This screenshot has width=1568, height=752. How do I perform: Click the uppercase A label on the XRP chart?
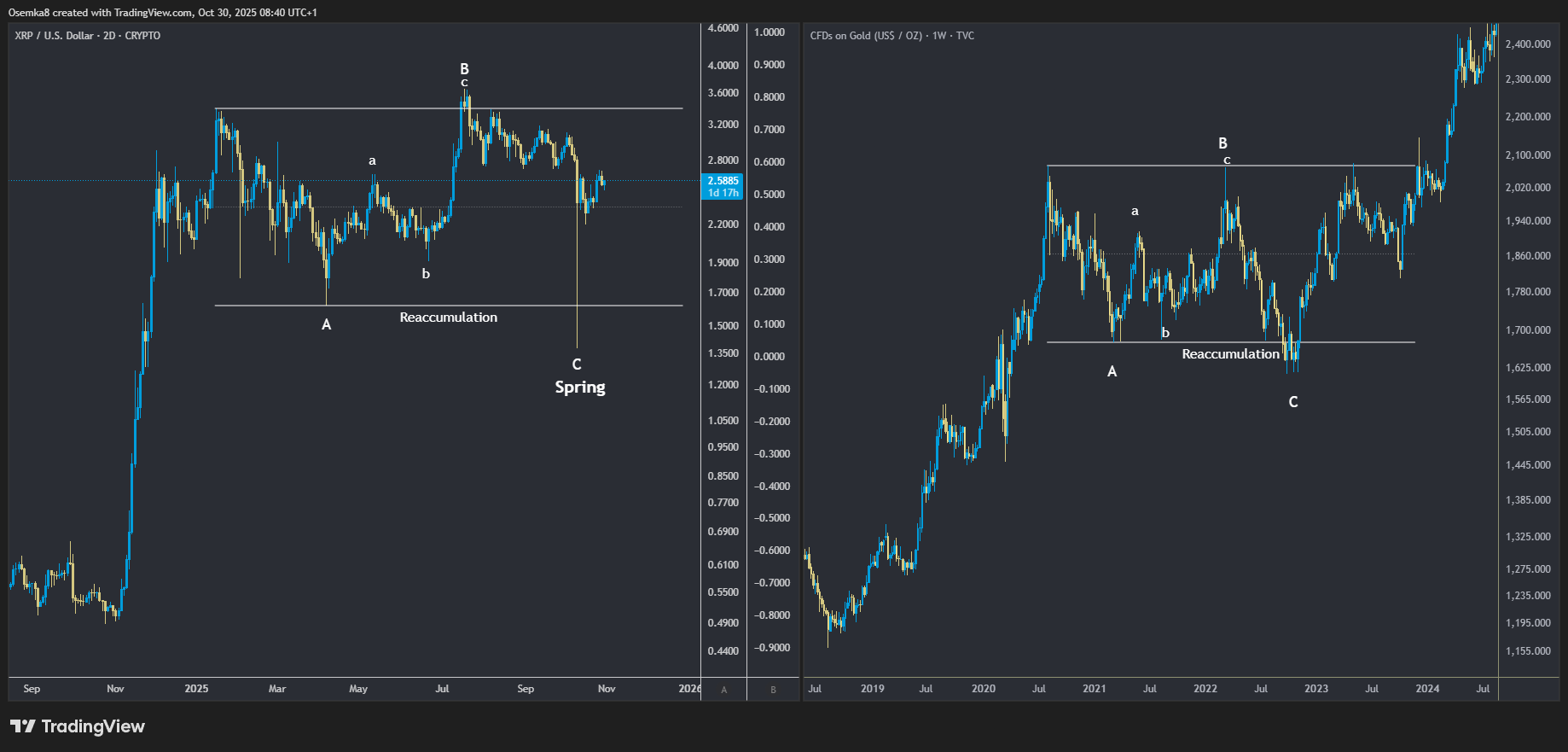tap(326, 324)
